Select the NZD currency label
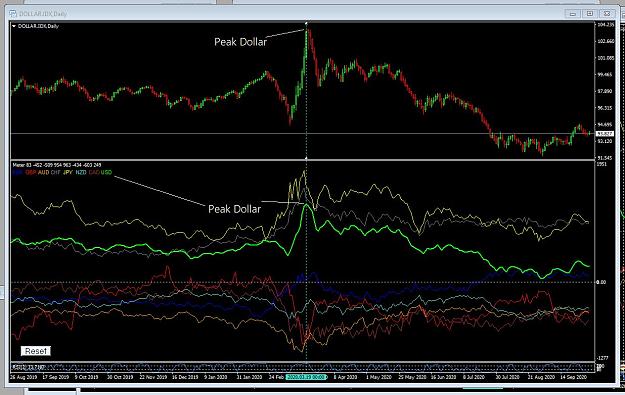Screen dimensions: 625x395 81,173
